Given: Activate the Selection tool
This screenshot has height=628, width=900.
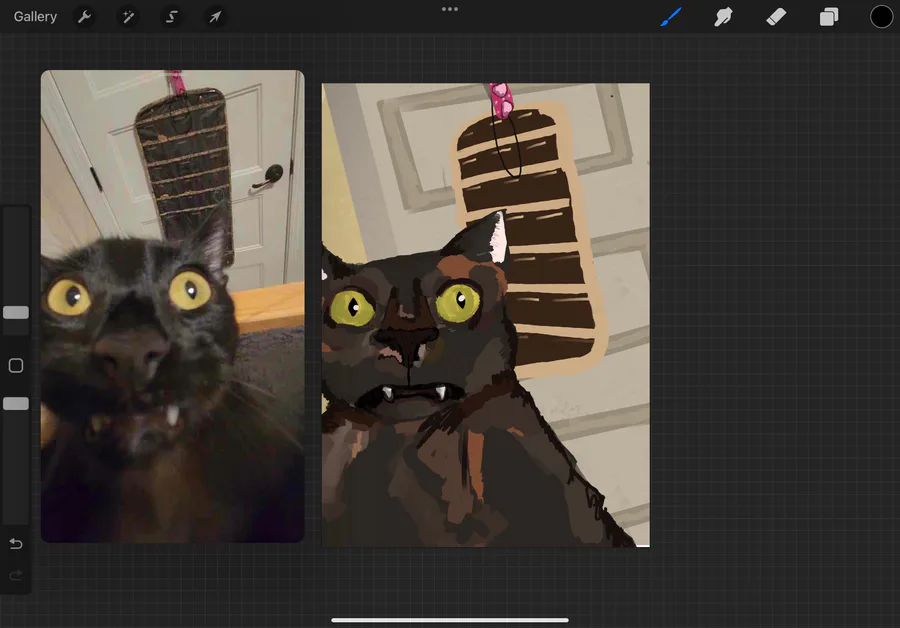Looking at the screenshot, I should point(172,17).
